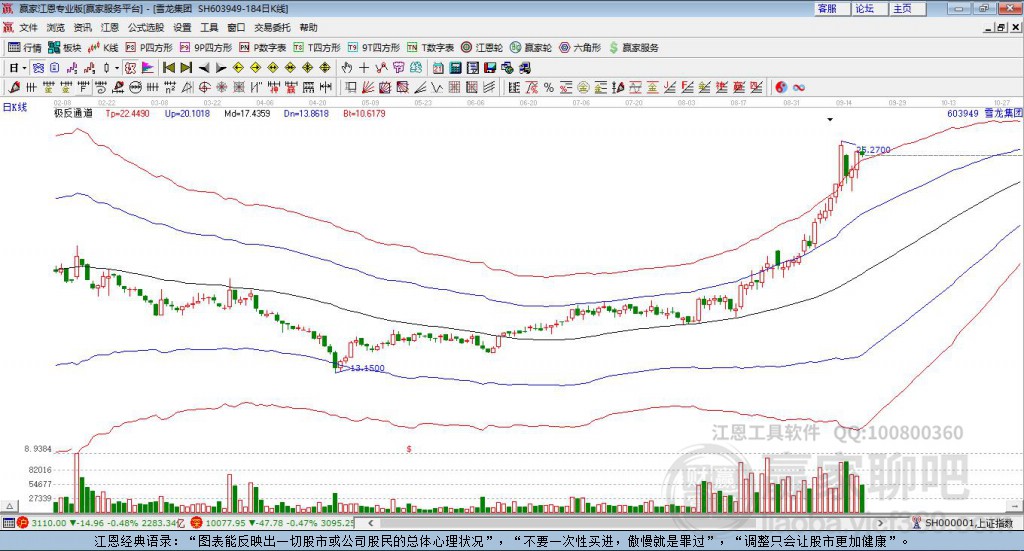The image size is (1024, 551).
Task: Click the red-blue yin-yang icon
Action: pyautogui.click(x=781, y=87)
